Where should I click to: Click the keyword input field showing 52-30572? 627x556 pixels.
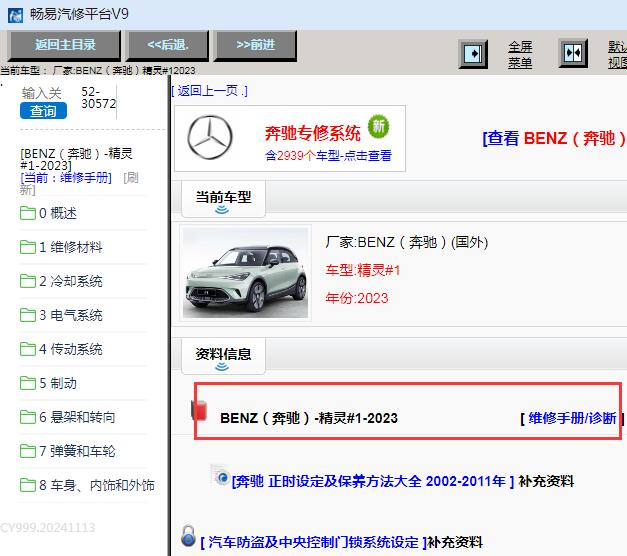click(x=98, y=98)
